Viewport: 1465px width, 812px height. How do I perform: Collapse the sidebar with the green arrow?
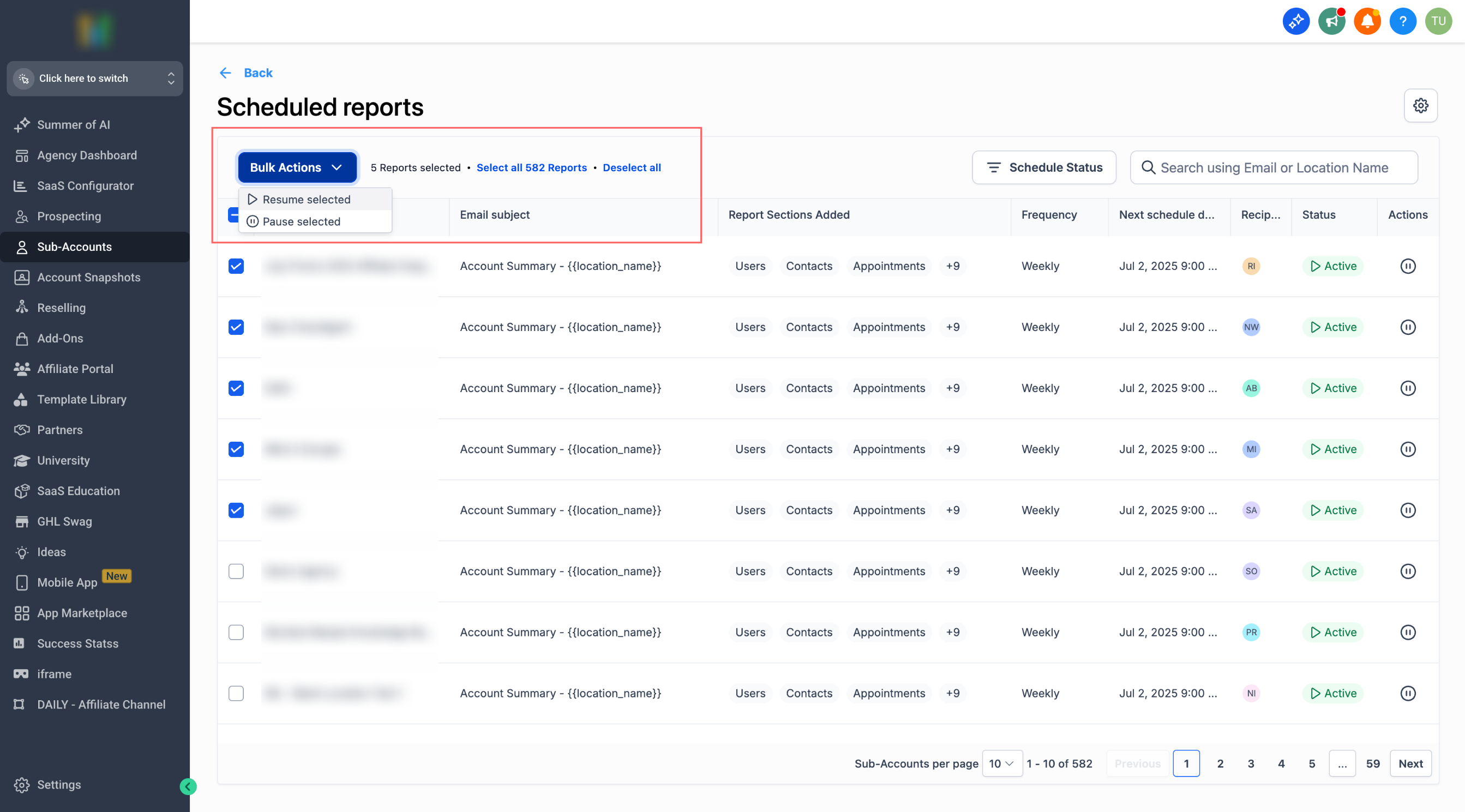coord(188,786)
